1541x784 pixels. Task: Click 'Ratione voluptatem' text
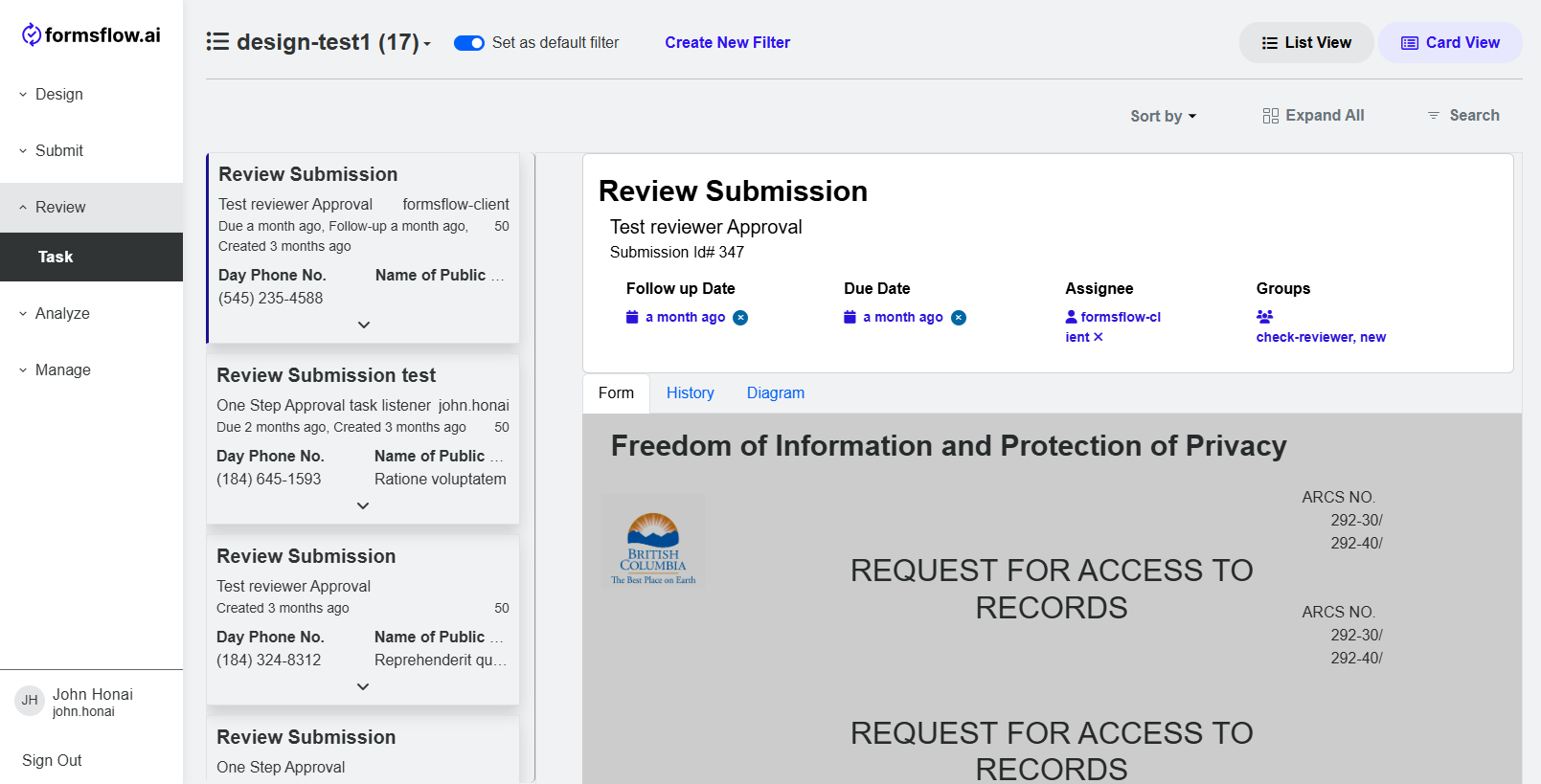pyautogui.click(x=441, y=479)
